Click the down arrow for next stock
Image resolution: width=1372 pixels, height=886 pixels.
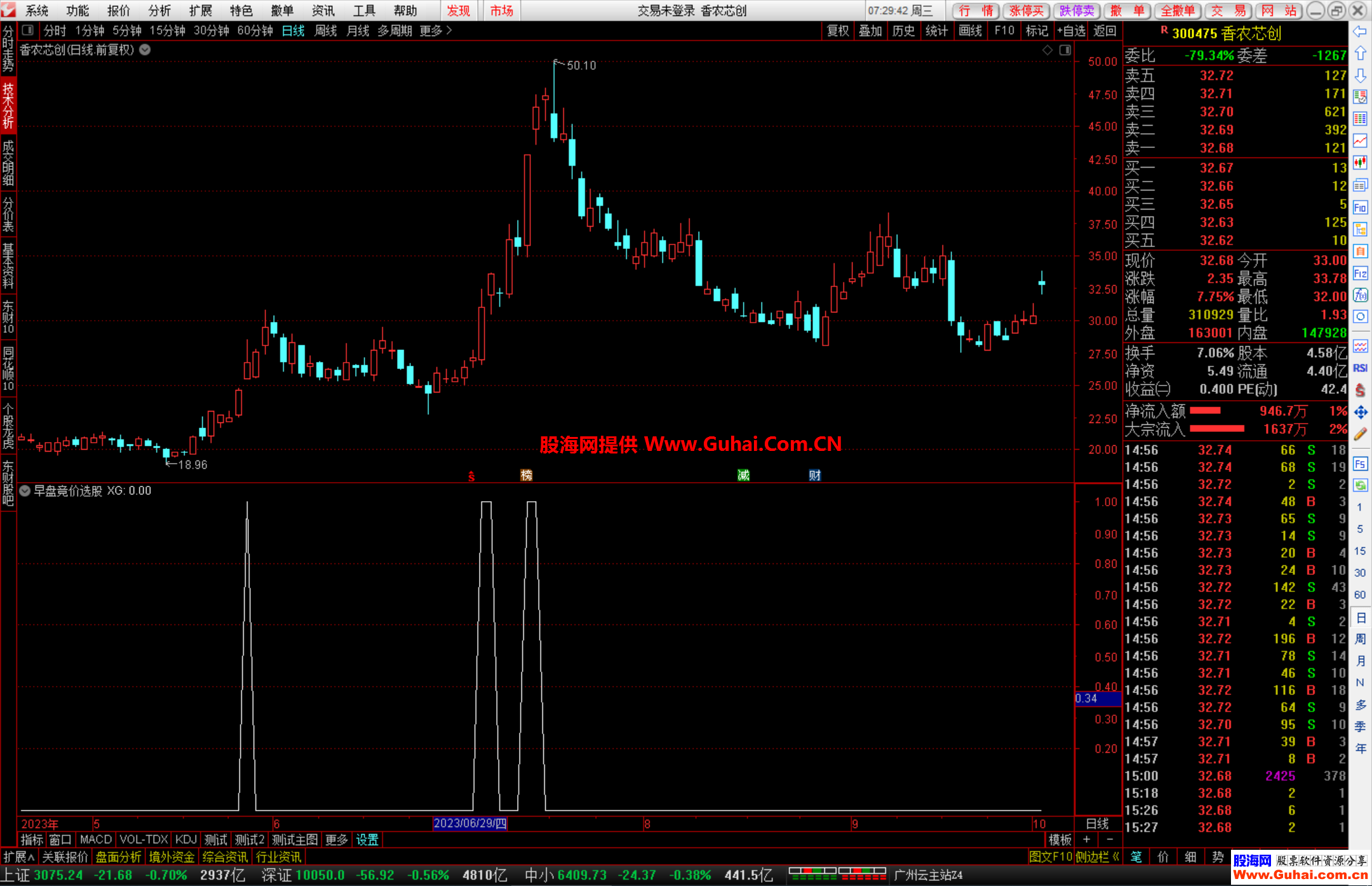pos(1360,76)
